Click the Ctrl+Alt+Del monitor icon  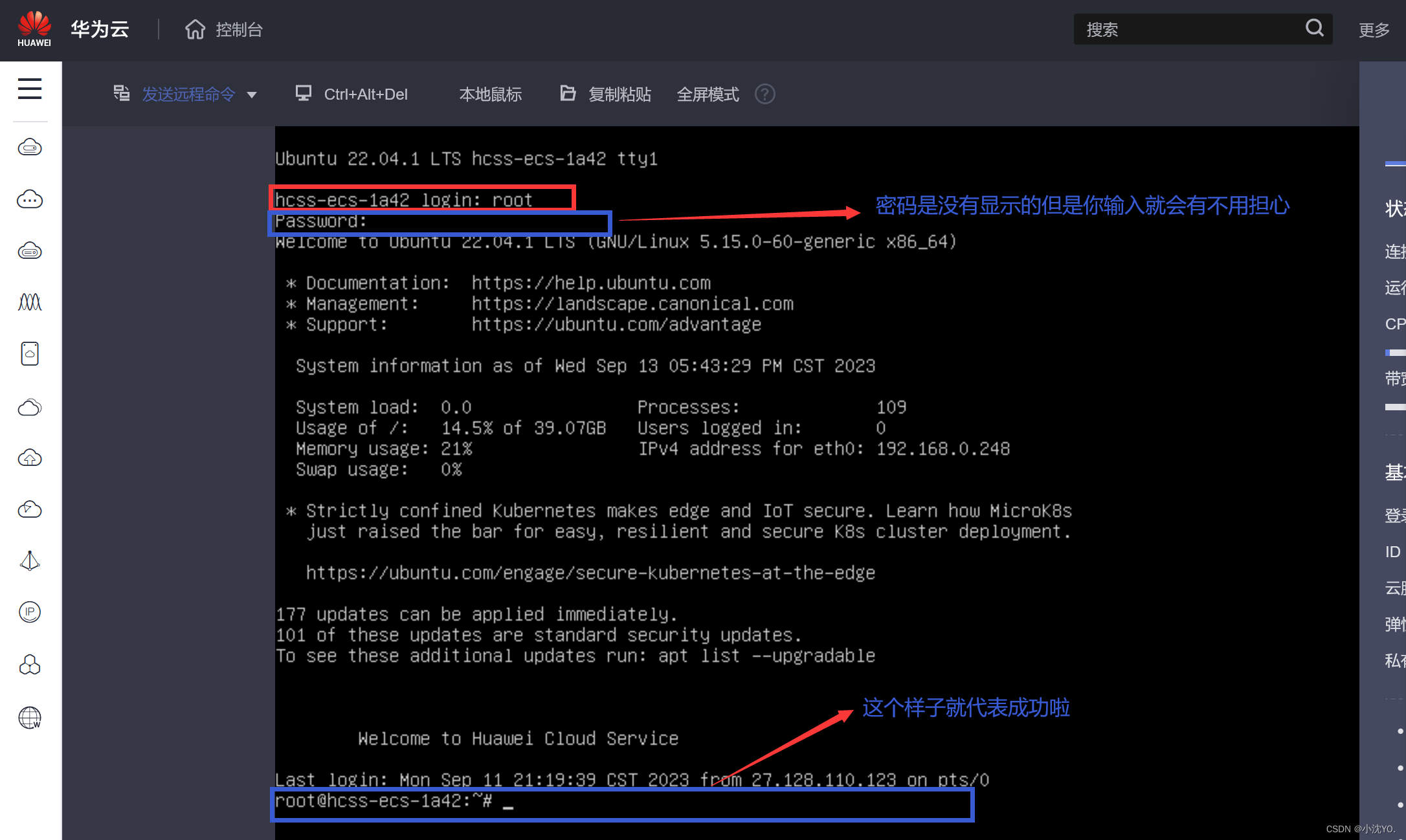[304, 93]
